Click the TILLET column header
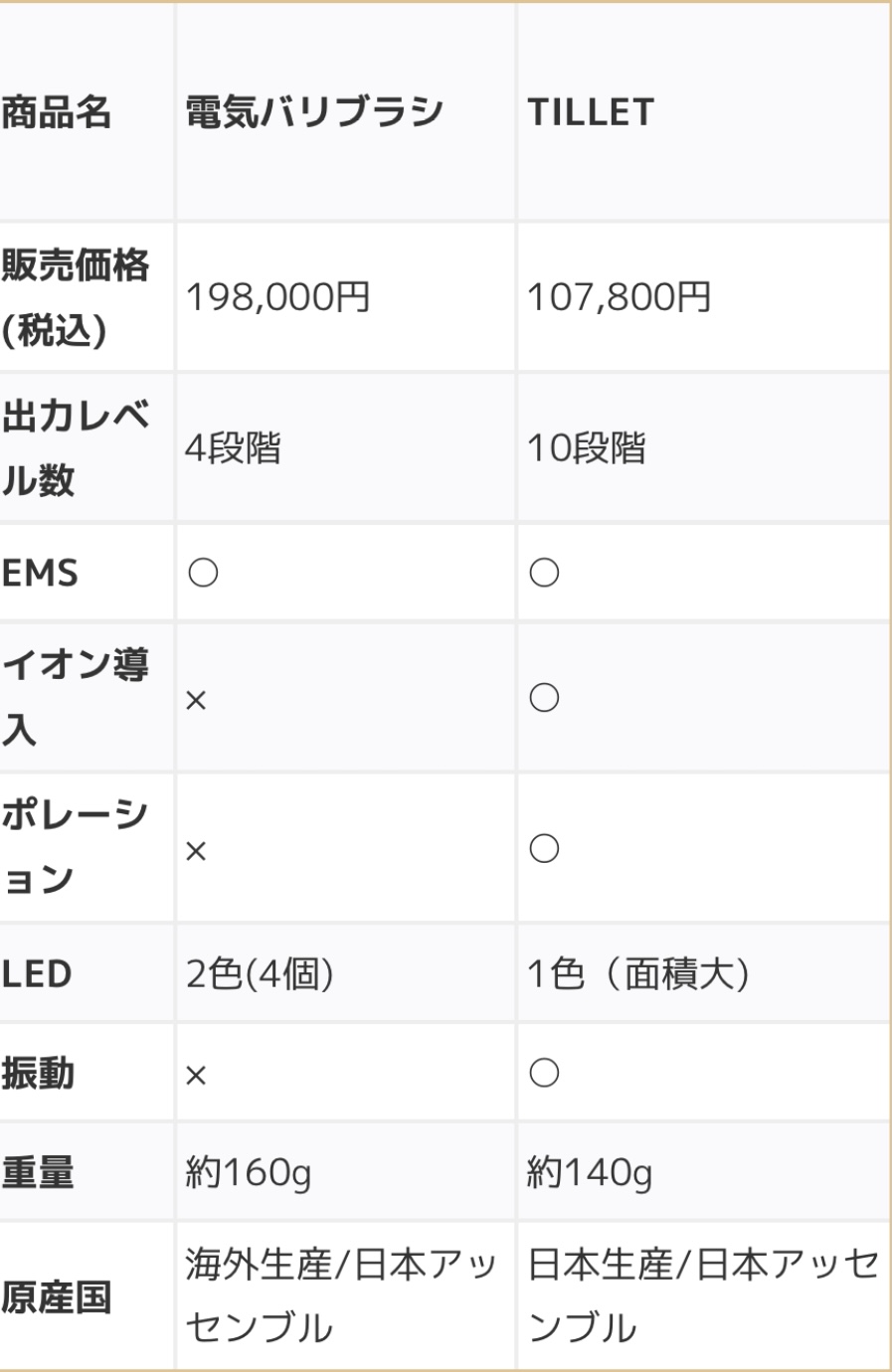 click(591, 112)
